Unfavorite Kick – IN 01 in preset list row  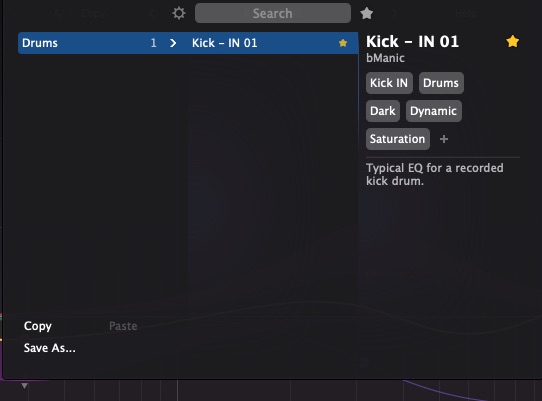[343, 43]
